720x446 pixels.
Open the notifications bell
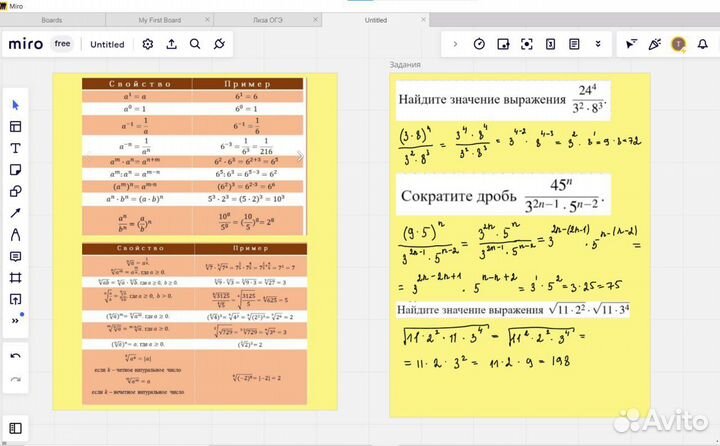704,44
